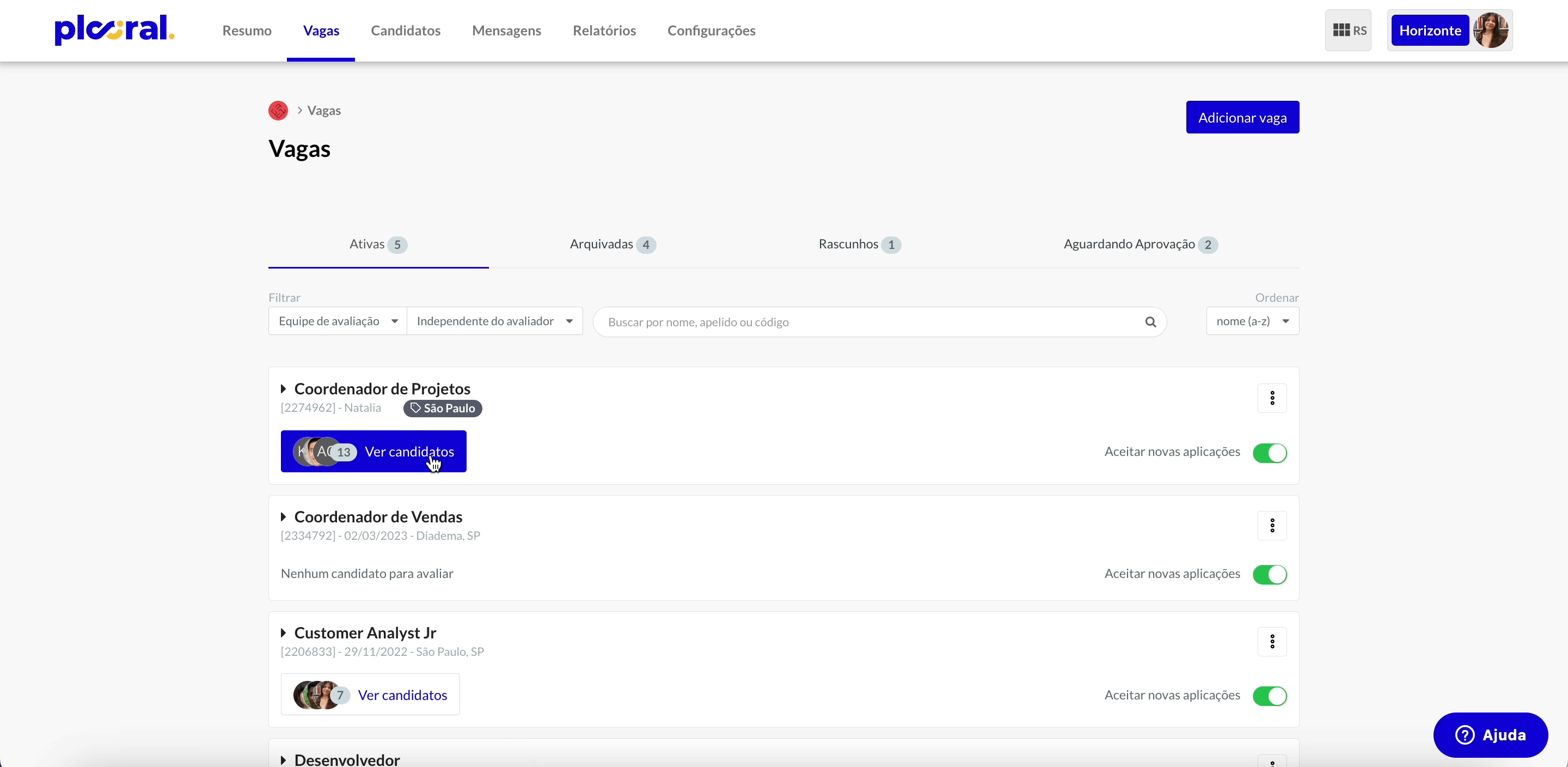Click the red company breadcrumb icon
The image size is (1568, 767).
click(278, 110)
